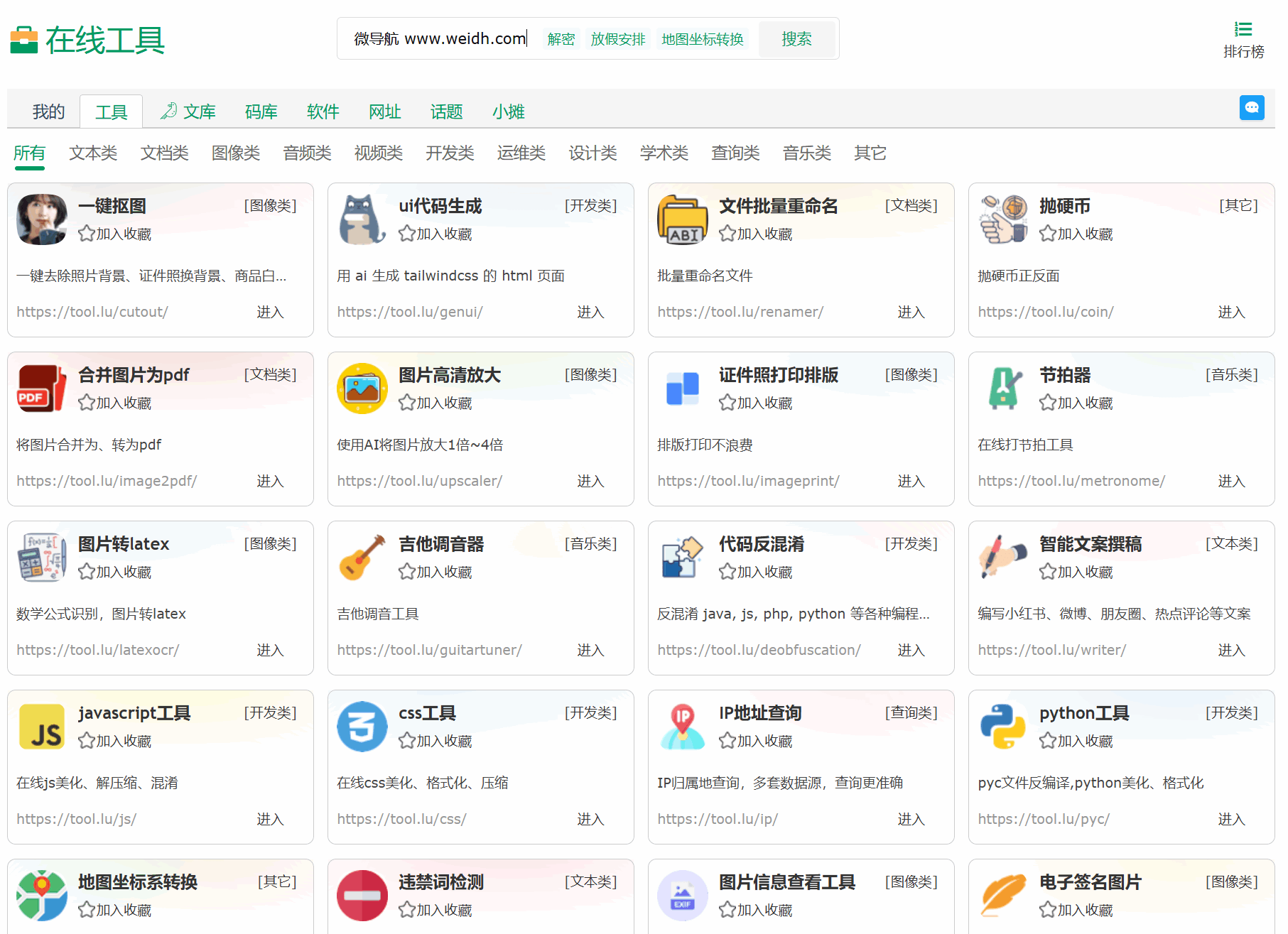This screenshot has height=934, width=1288.
Task: Click 进入 on the 一键抠图 card
Action: click(270, 312)
